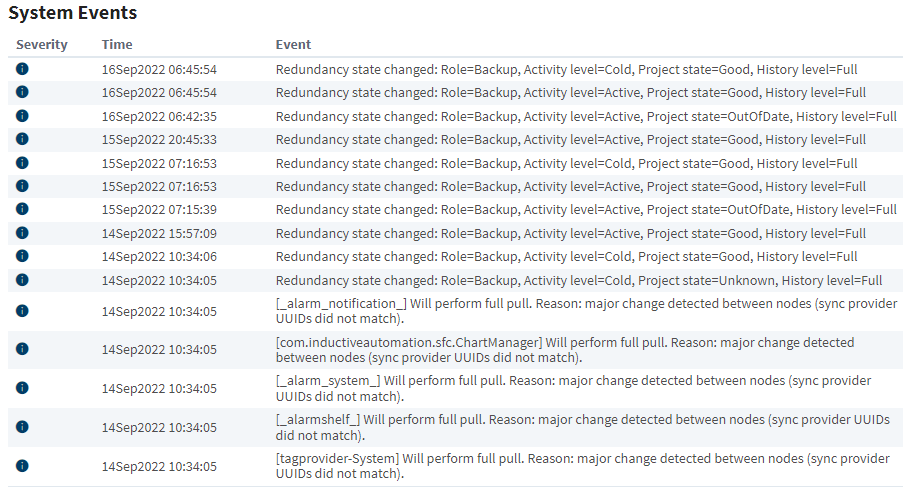Click the tagprovider-System full pull message
This screenshot has width=912, height=498.
(x=583, y=466)
